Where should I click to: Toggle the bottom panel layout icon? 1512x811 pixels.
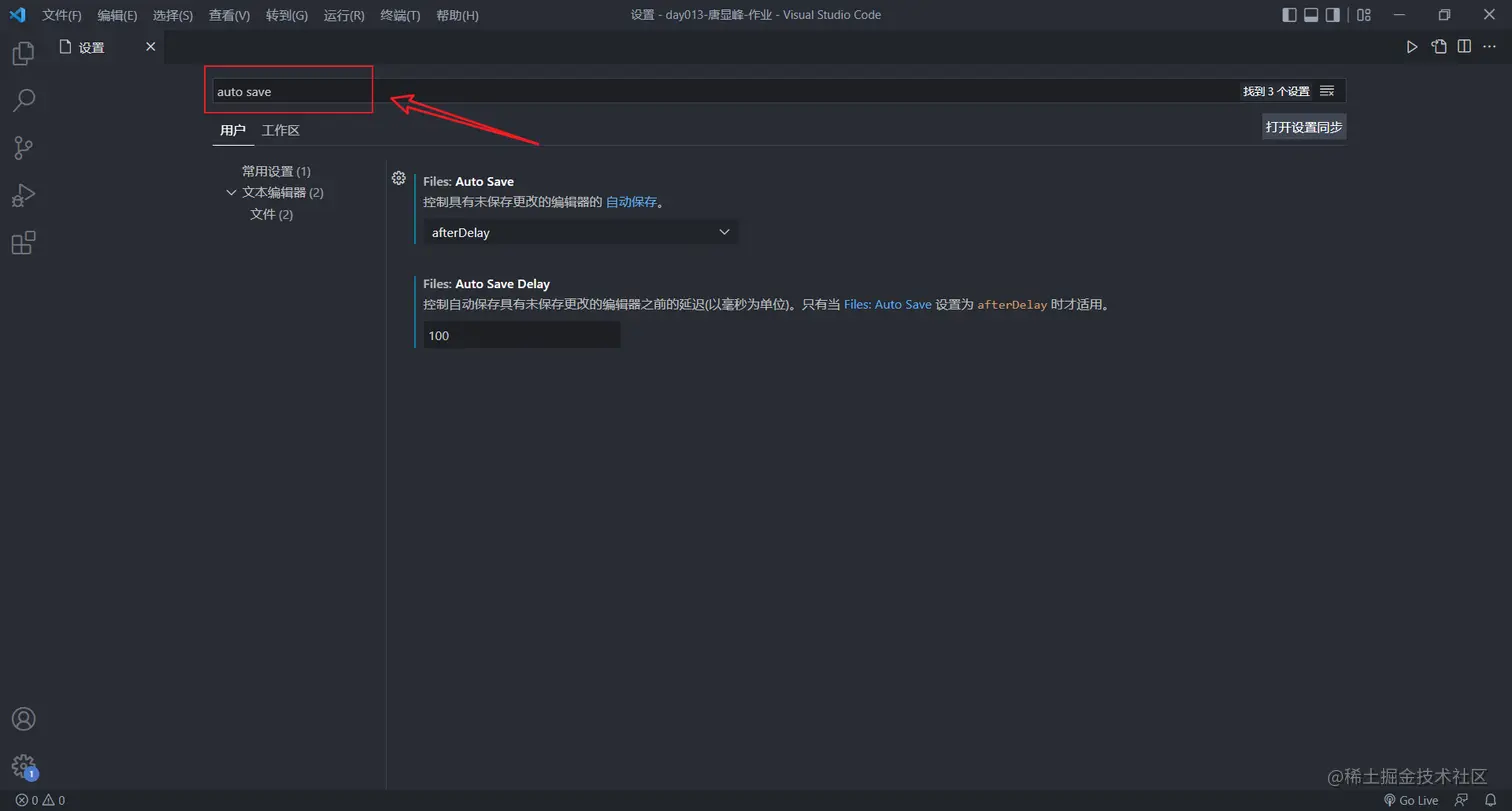tap(1311, 15)
